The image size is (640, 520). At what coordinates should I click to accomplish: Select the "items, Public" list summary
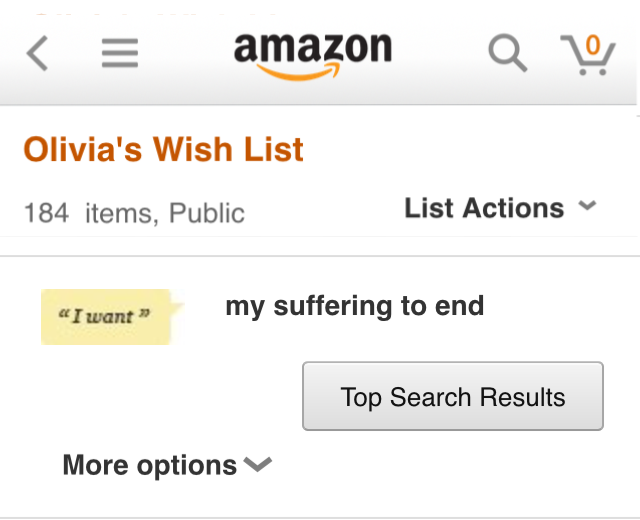tap(165, 213)
